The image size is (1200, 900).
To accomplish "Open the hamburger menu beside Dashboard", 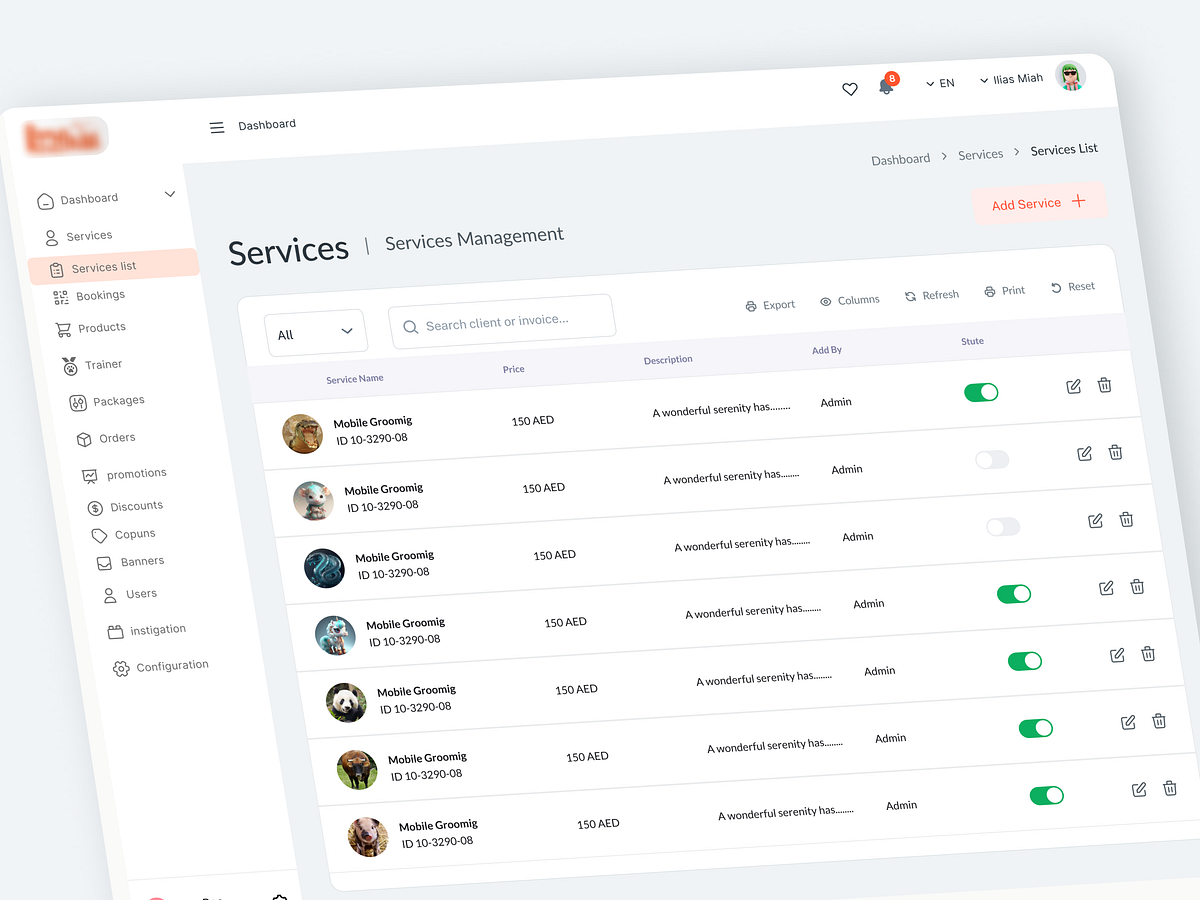I will click(x=217, y=127).
